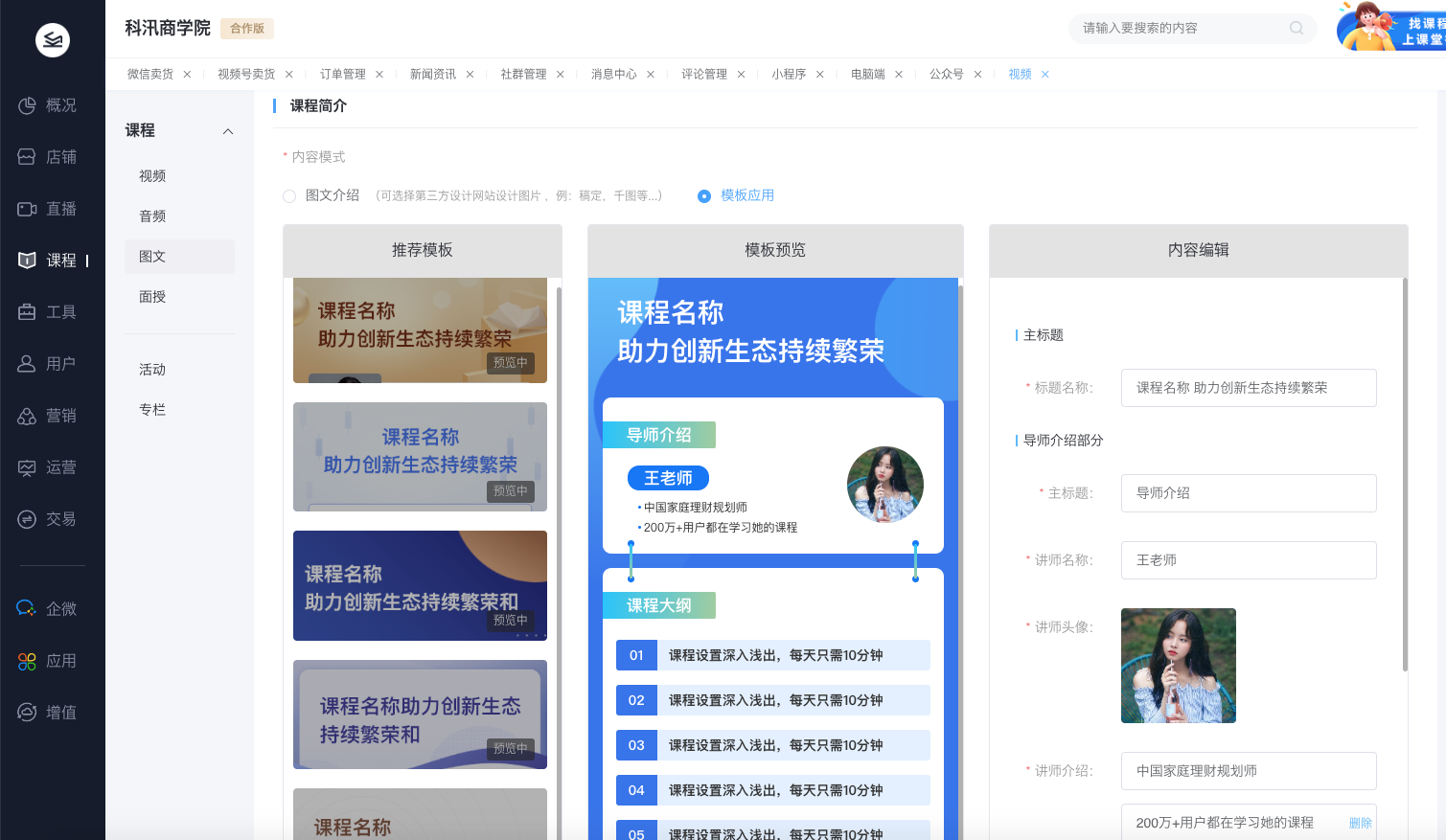Close the 视频号卖货 tab
This screenshot has height=840, width=1446.
[x=288, y=74]
